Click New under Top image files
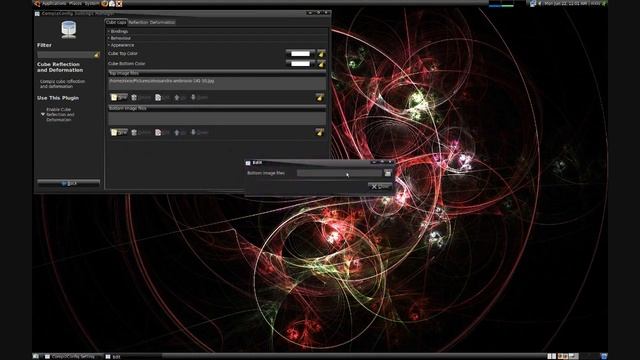This screenshot has width=640, height=360. pos(119,98)
